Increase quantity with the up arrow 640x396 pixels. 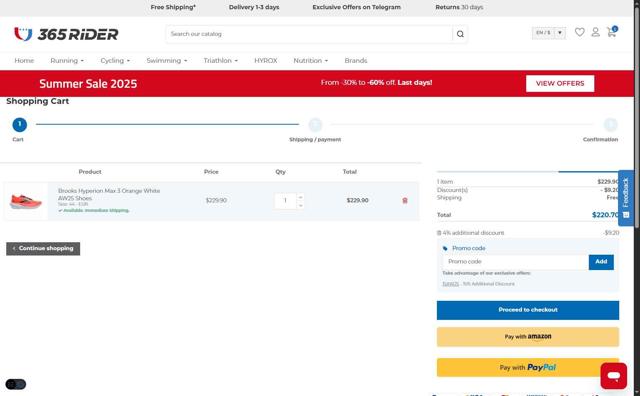coord(300,197)
